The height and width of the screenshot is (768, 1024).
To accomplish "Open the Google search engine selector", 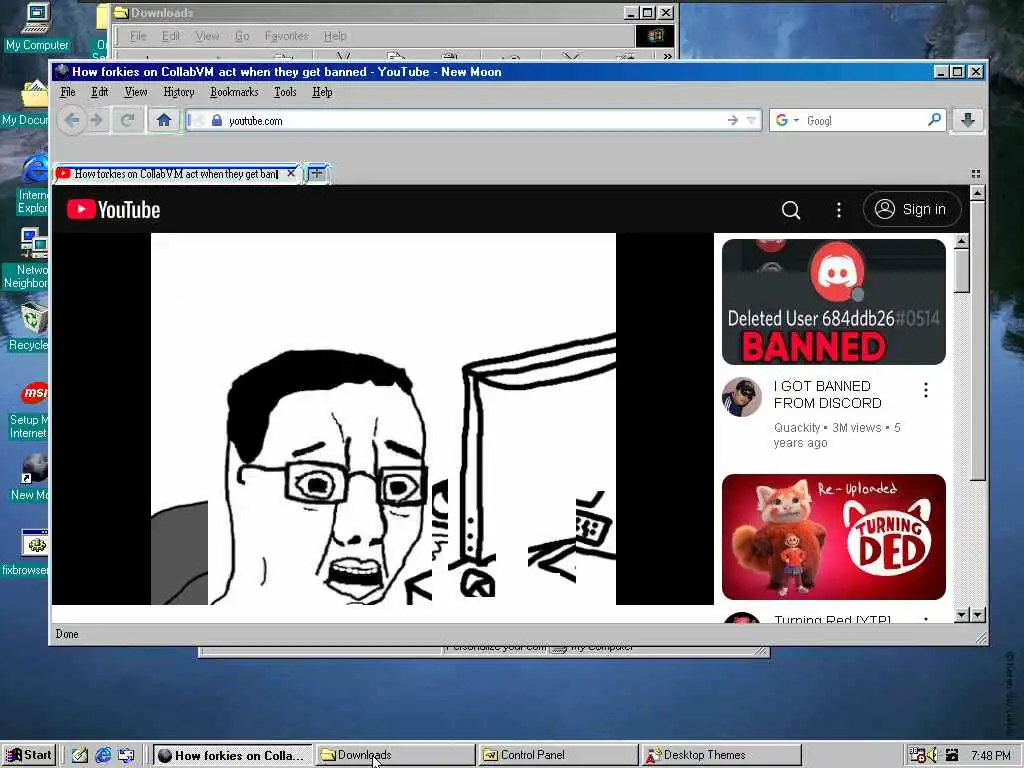I will click(787, 120).
